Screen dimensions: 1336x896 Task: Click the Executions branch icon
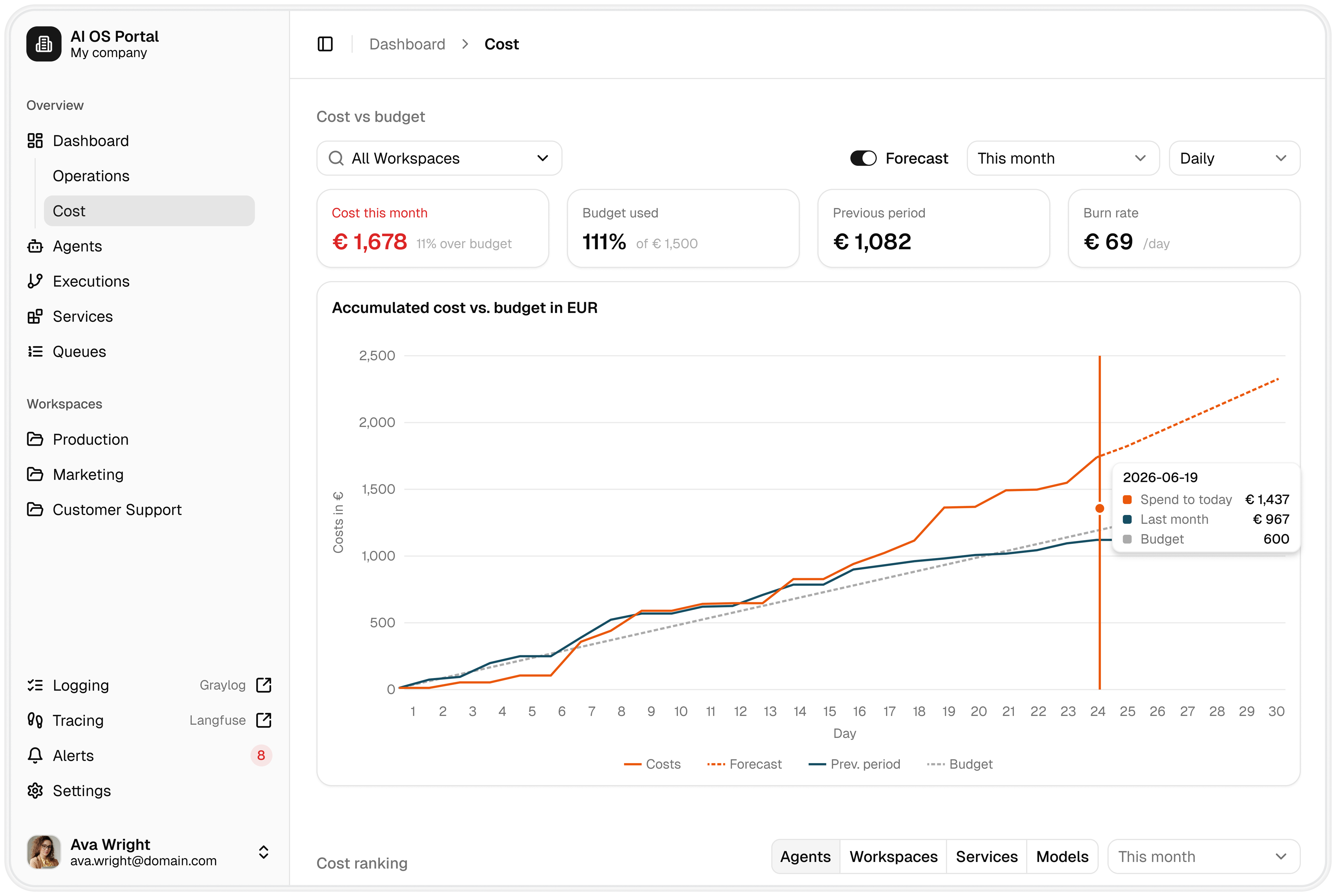(35, 281)
